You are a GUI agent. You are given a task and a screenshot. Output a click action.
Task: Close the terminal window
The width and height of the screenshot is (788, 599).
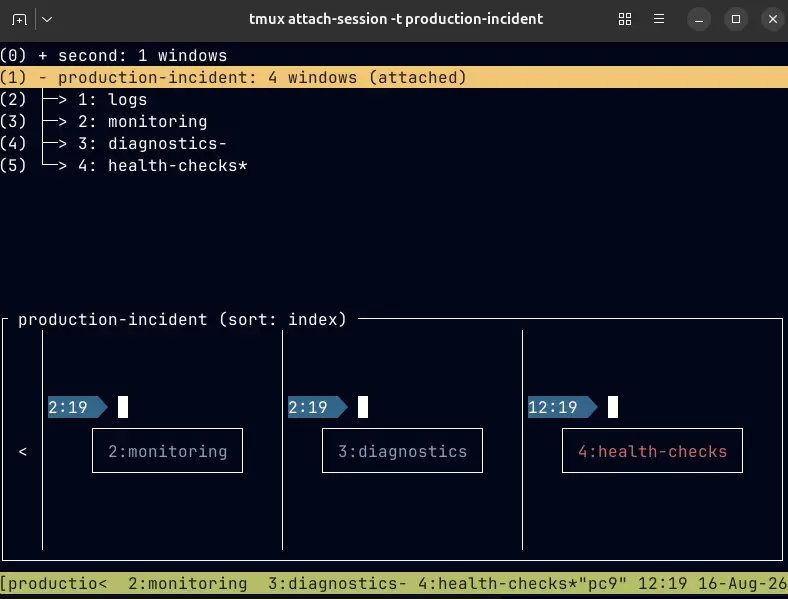773,19
